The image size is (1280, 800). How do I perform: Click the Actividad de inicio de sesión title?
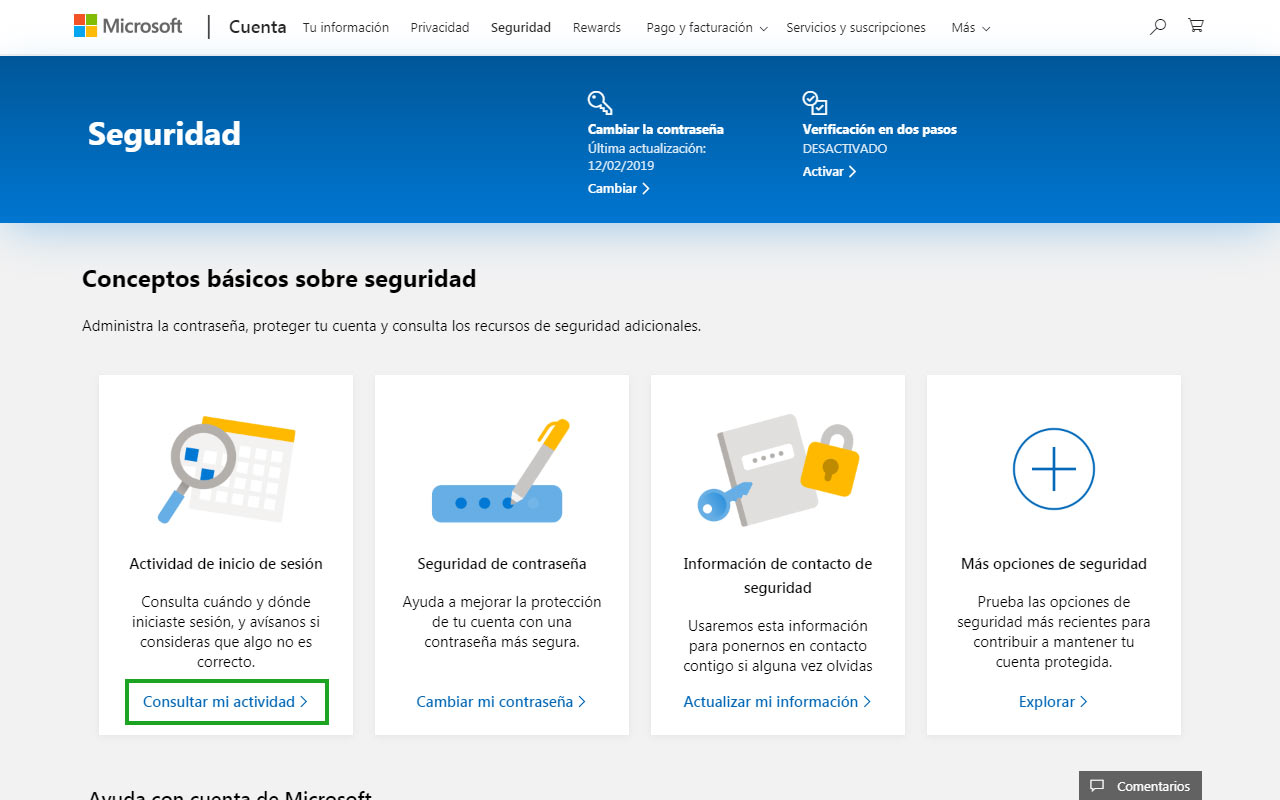(226, 564)
